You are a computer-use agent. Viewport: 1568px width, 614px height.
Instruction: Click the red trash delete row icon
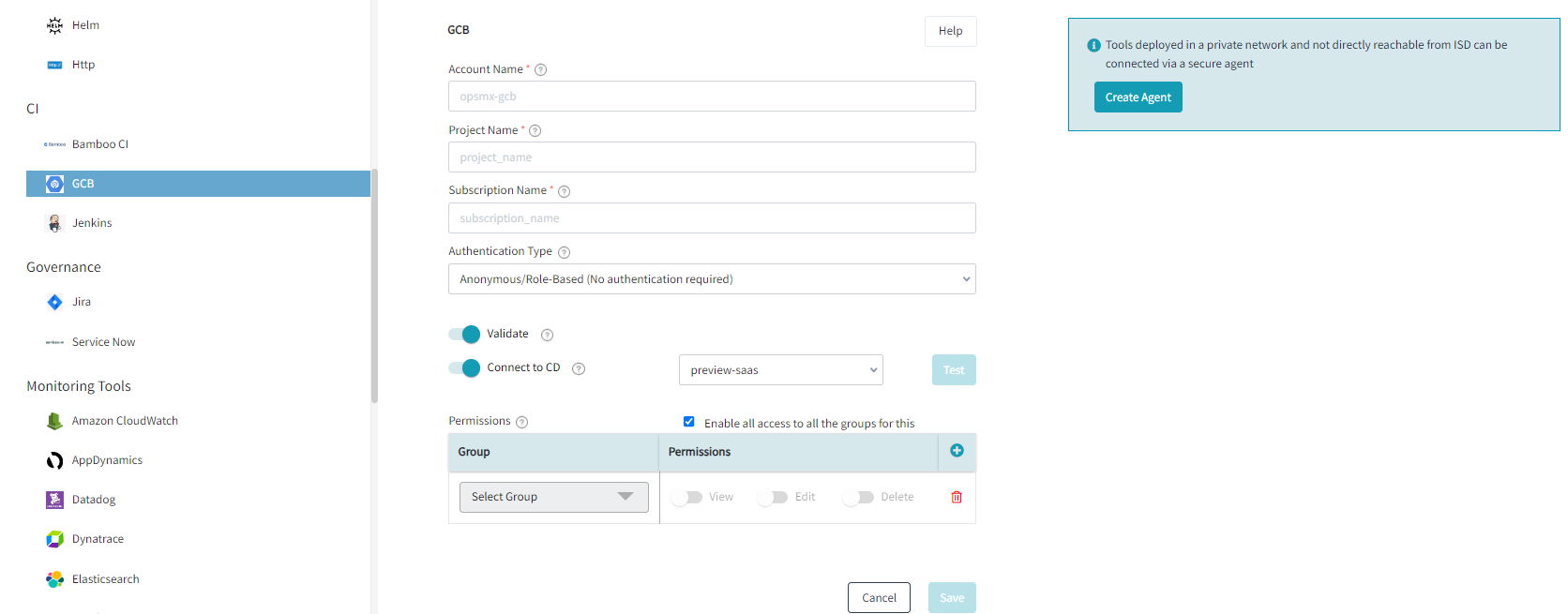click(x=957, y=497)
